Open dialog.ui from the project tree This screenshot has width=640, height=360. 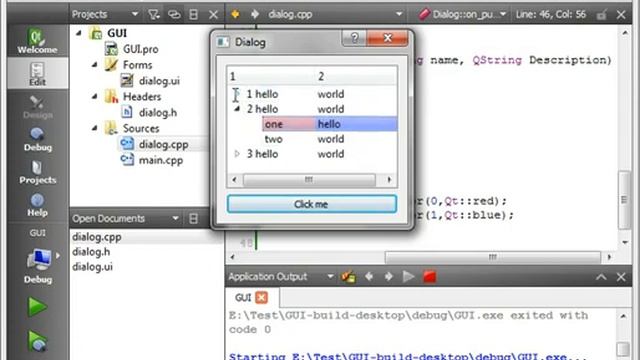pos(159,81)
